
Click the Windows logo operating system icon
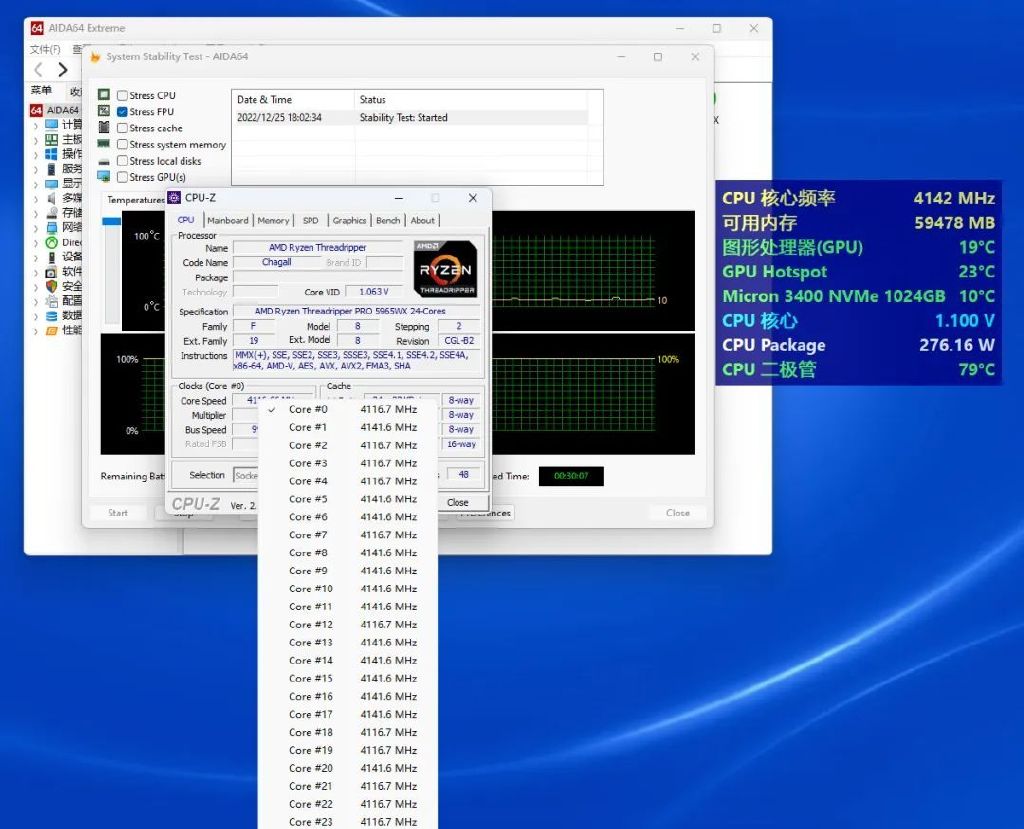pos(51,154)
